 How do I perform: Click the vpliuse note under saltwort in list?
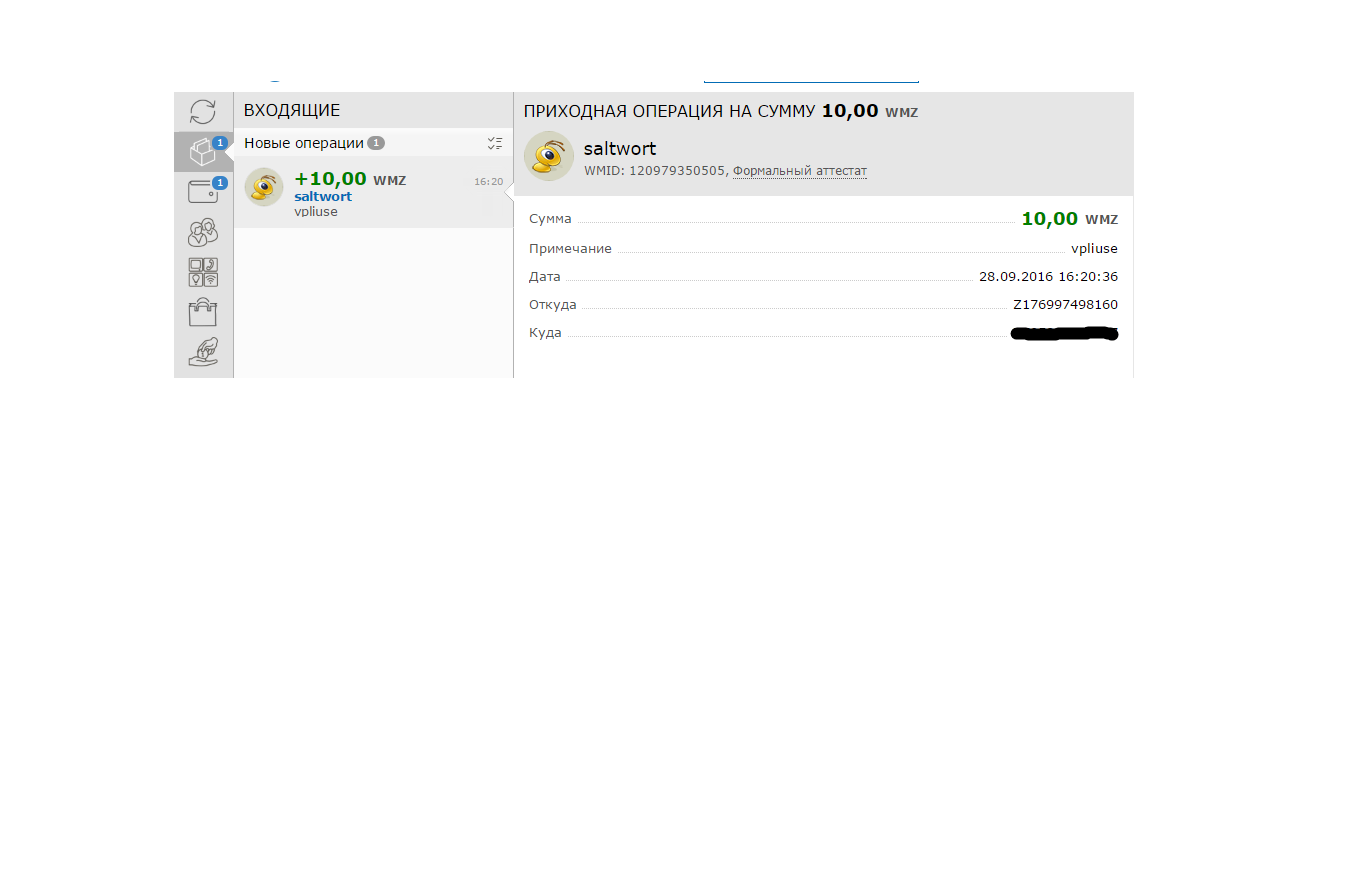[316, 212]
